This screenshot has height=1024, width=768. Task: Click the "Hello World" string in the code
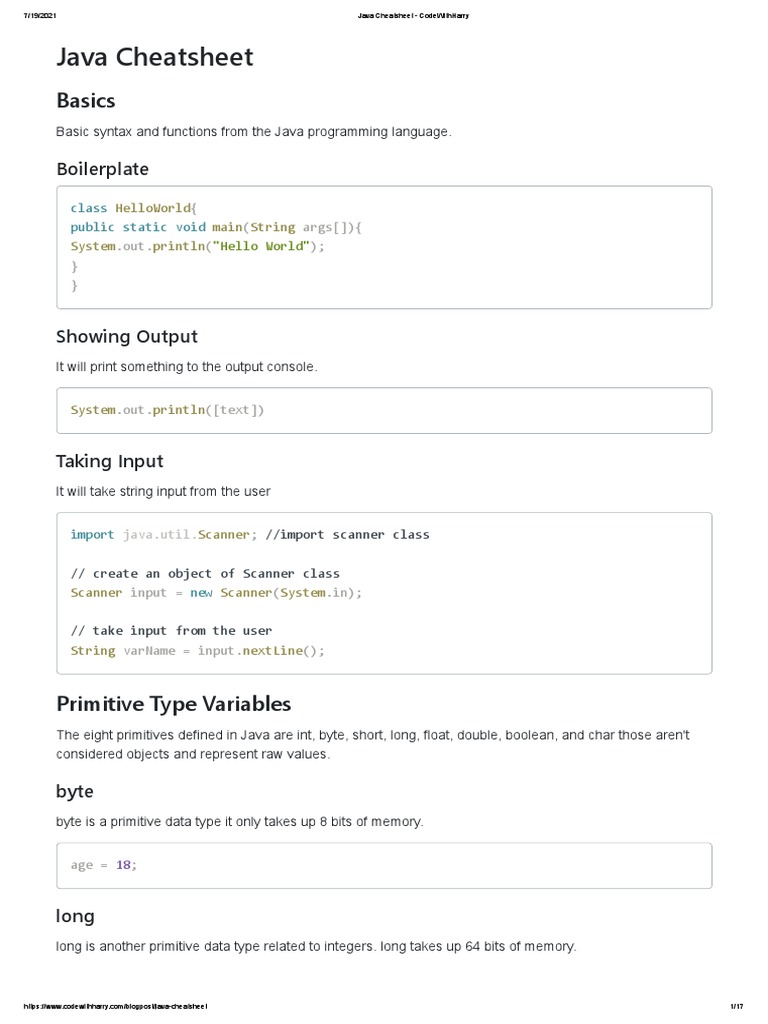pos(260,246)
